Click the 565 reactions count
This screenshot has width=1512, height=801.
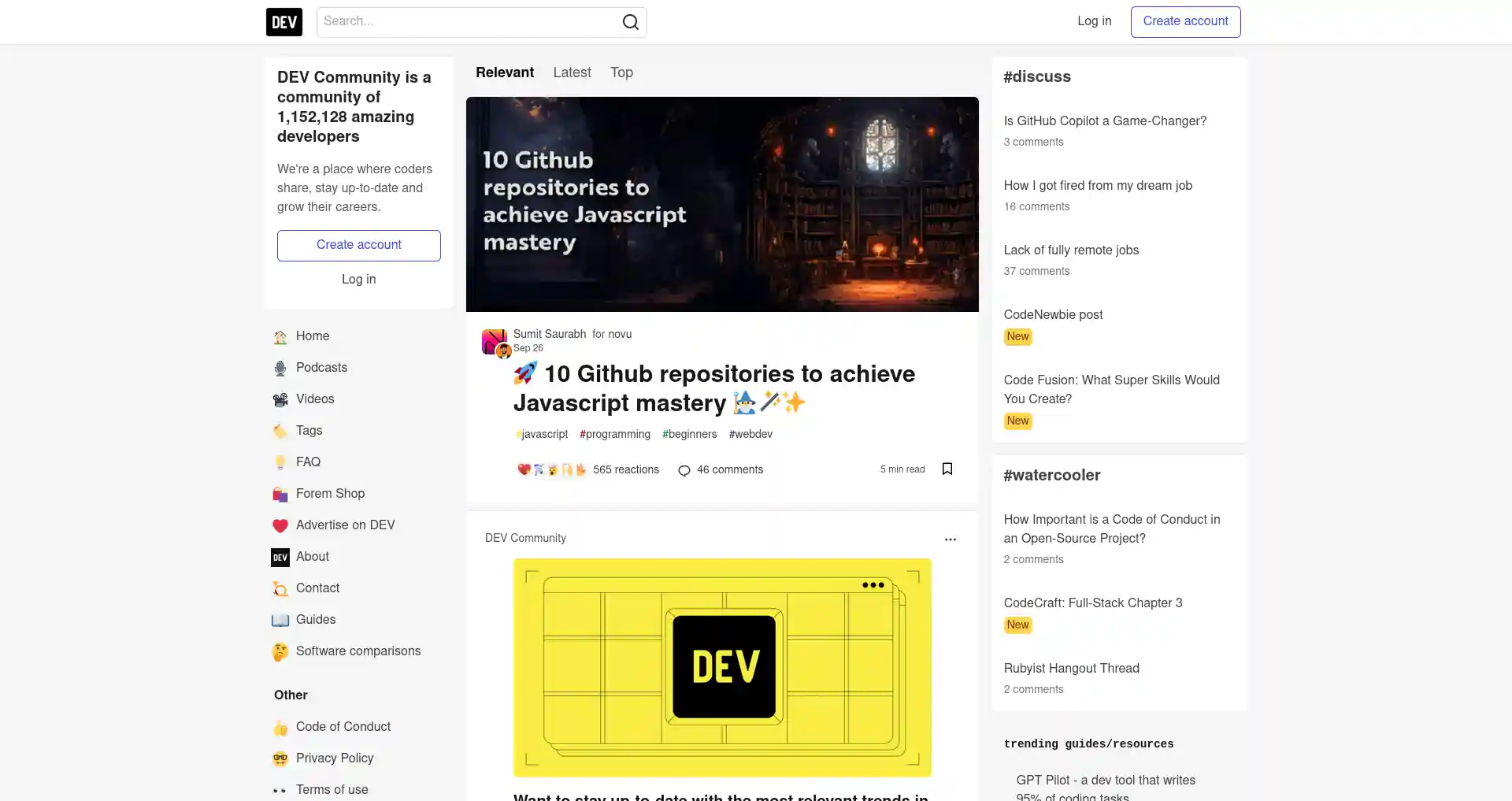pos(626,470)
